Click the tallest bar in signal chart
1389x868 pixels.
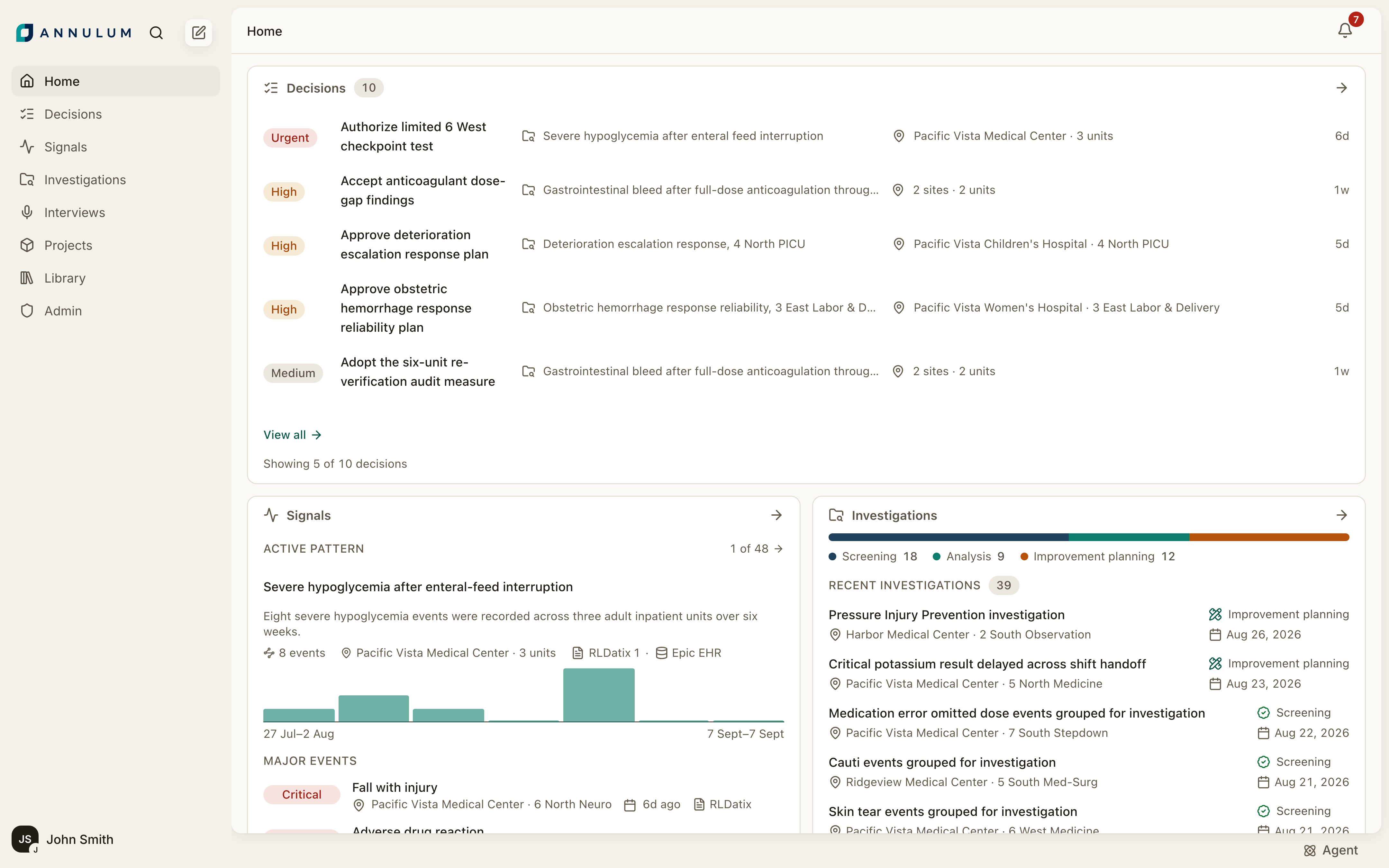[599, 695]
